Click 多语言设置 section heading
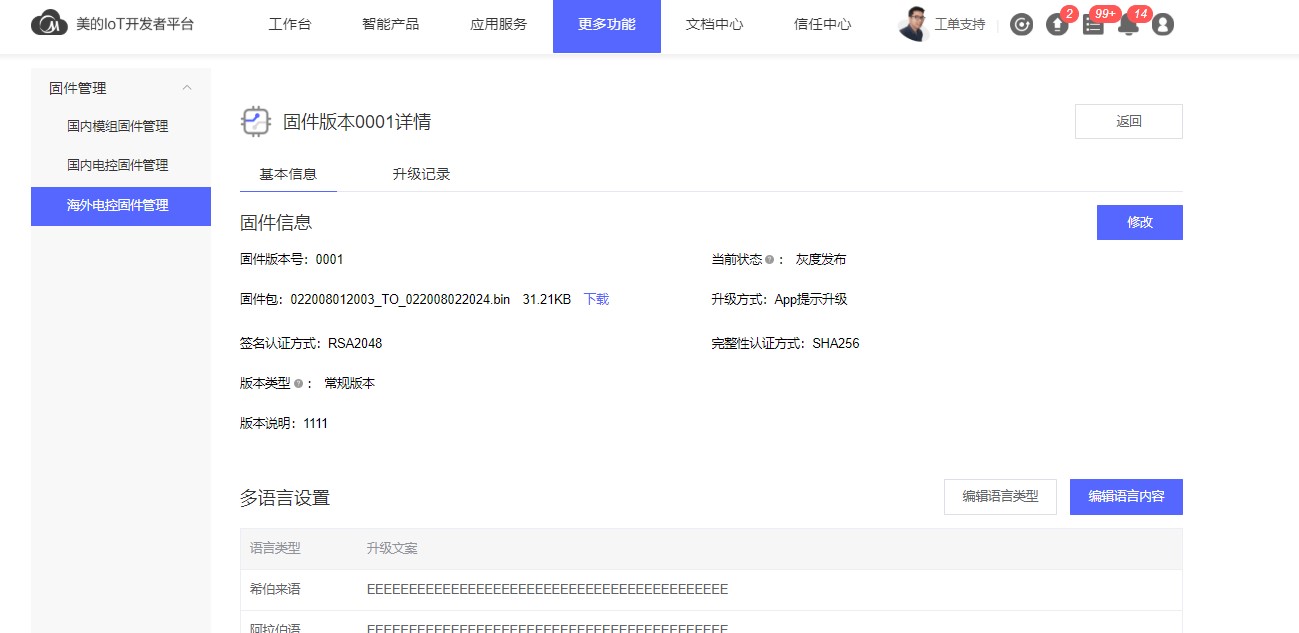 [x=285, y=497]
